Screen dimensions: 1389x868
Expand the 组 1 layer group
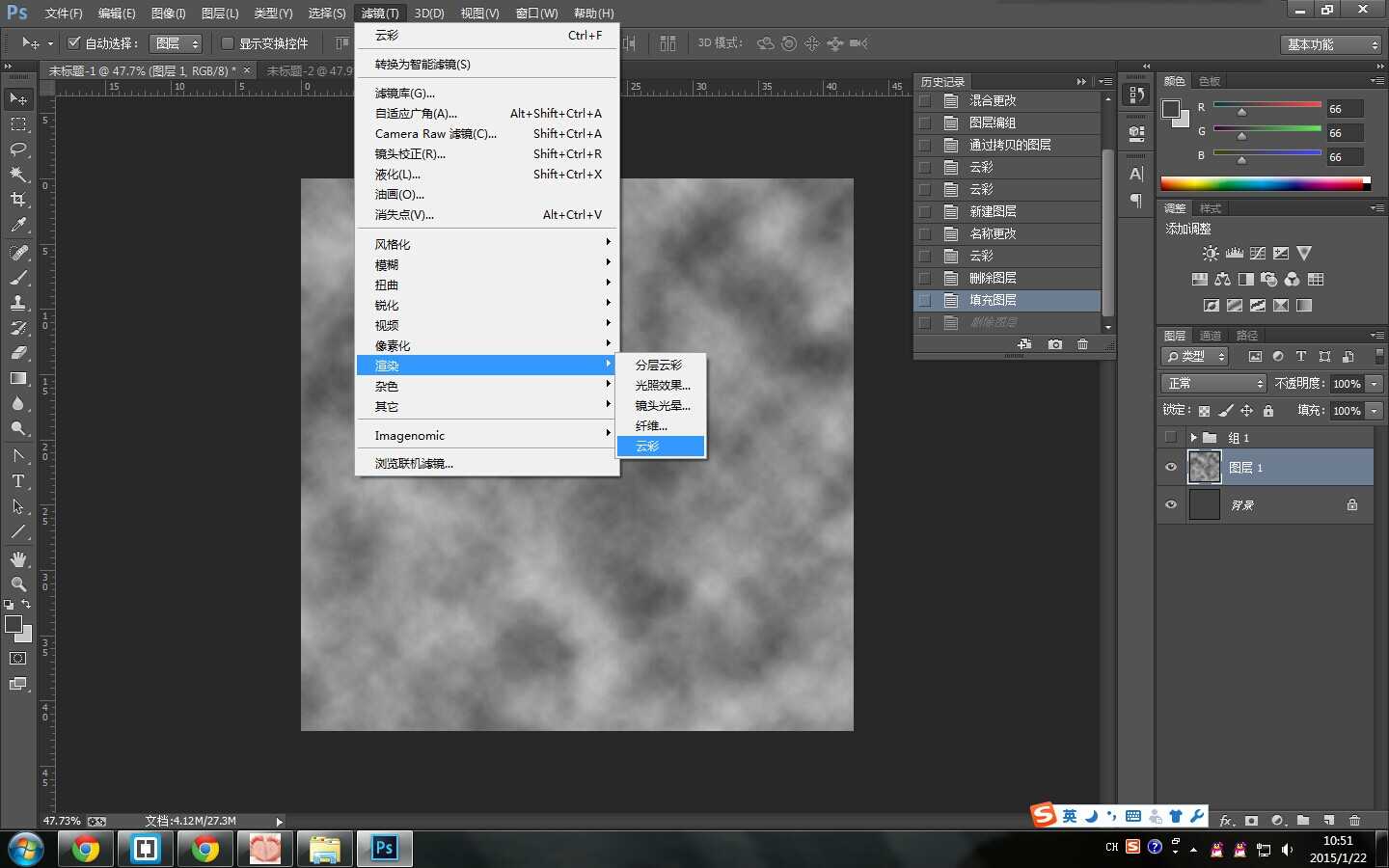[1193, 438]
